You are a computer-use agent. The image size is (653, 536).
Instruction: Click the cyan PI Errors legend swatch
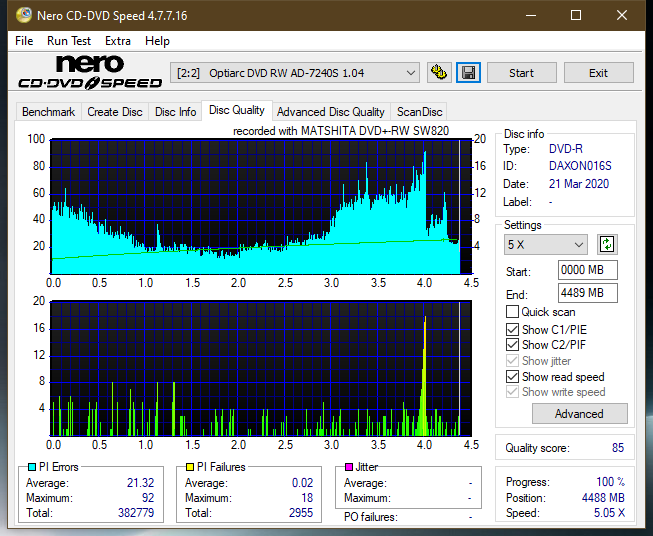(32, 467)
